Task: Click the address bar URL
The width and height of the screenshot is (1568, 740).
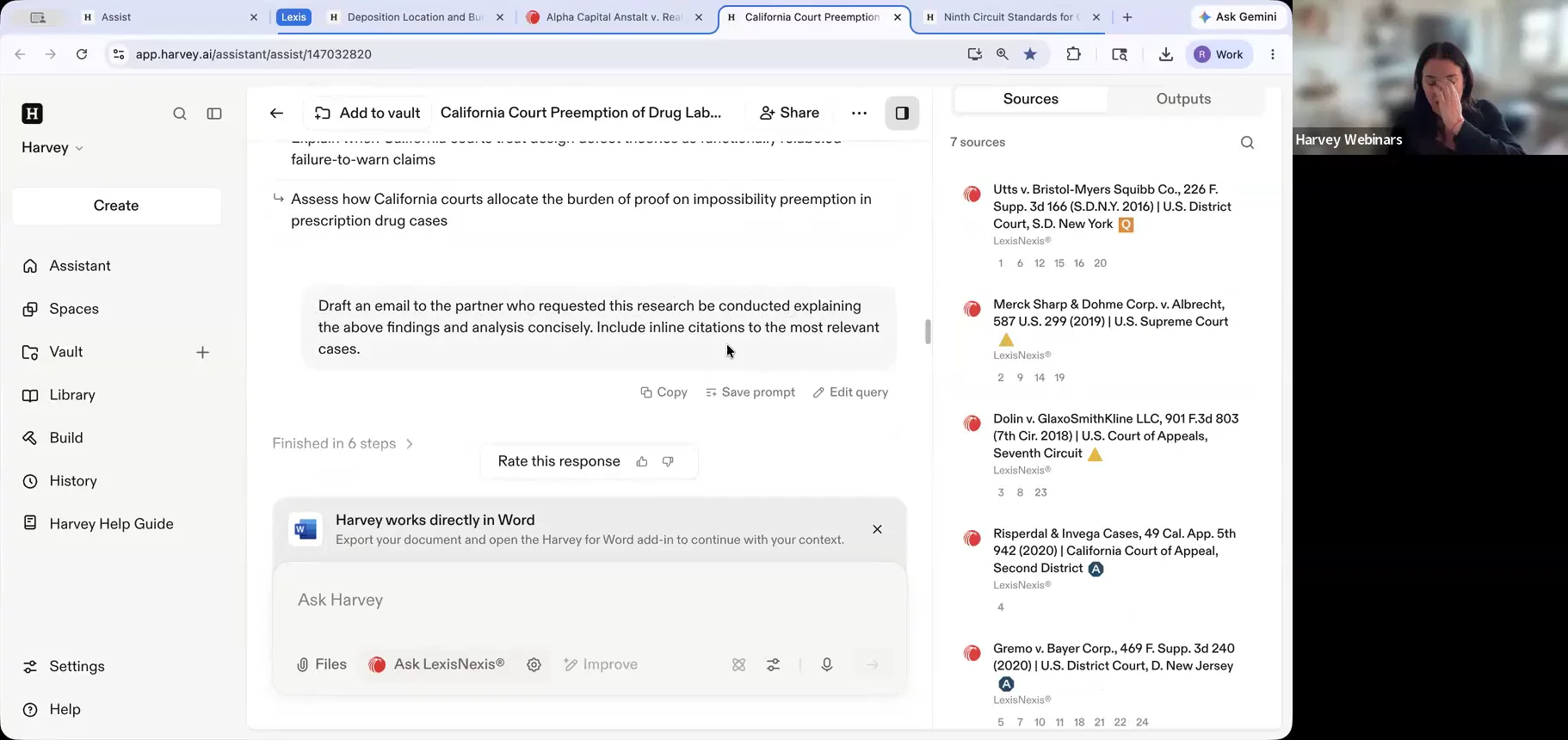Action: [254, 54]
